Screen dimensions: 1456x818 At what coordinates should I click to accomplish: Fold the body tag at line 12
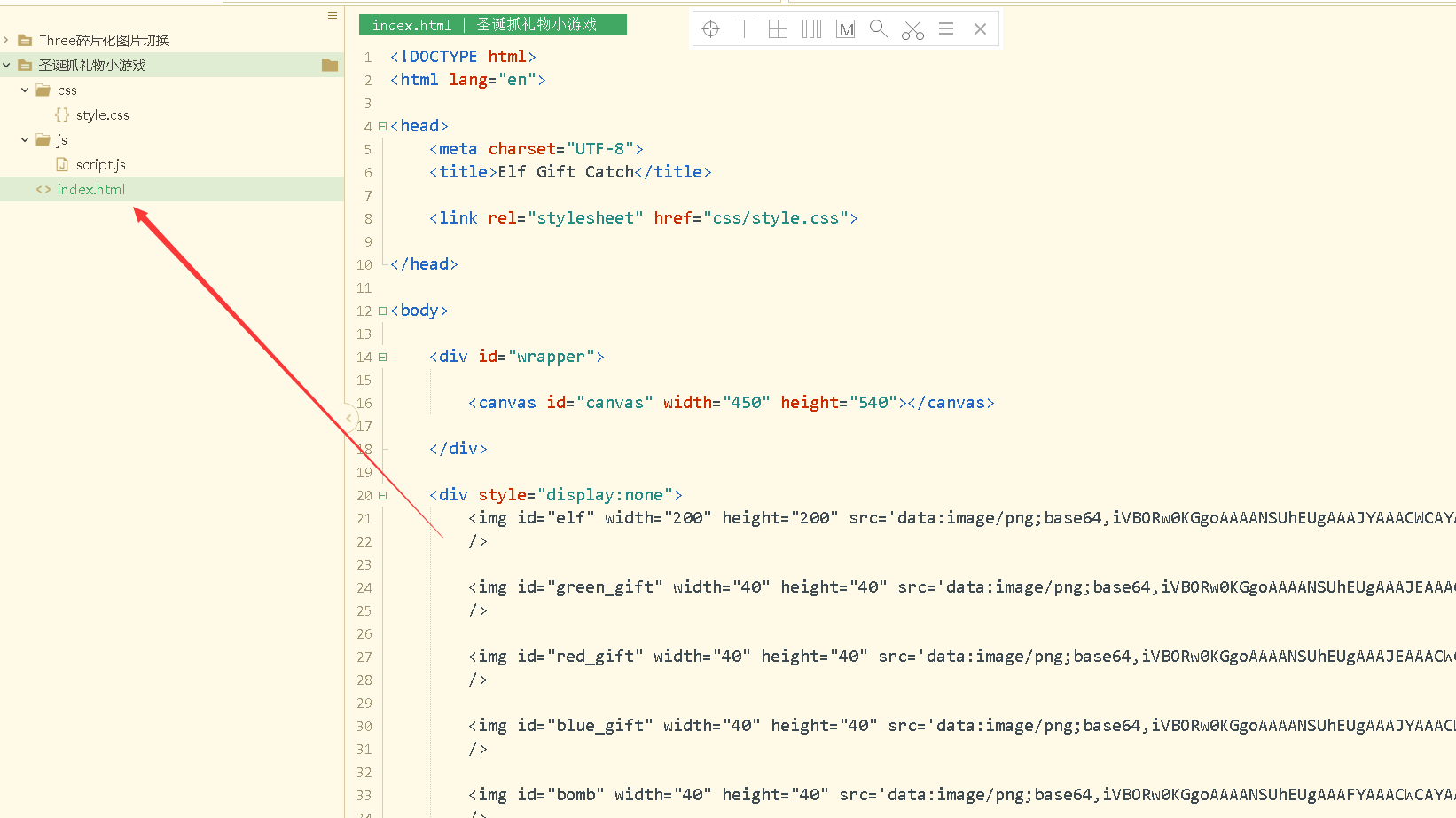click(383, 311)
